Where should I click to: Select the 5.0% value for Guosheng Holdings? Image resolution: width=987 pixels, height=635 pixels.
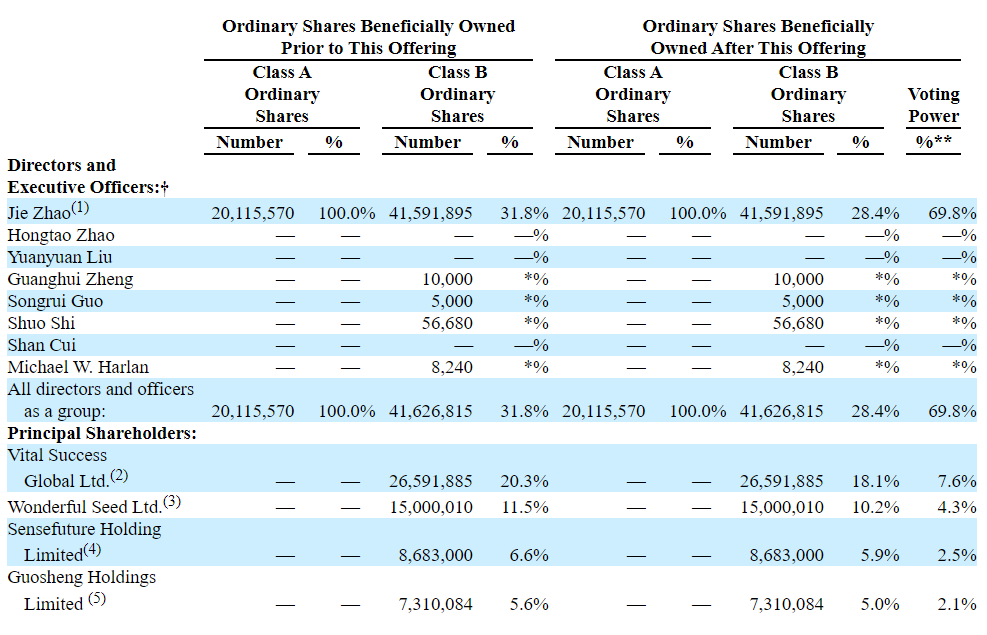coord(880,605)
